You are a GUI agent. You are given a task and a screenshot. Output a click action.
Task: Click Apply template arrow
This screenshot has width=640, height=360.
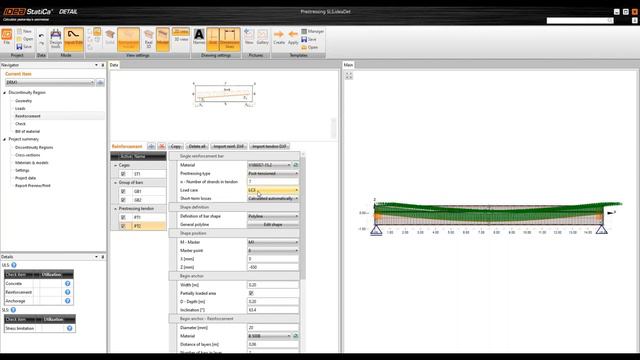pyautogui.click(x=293, y=37)
